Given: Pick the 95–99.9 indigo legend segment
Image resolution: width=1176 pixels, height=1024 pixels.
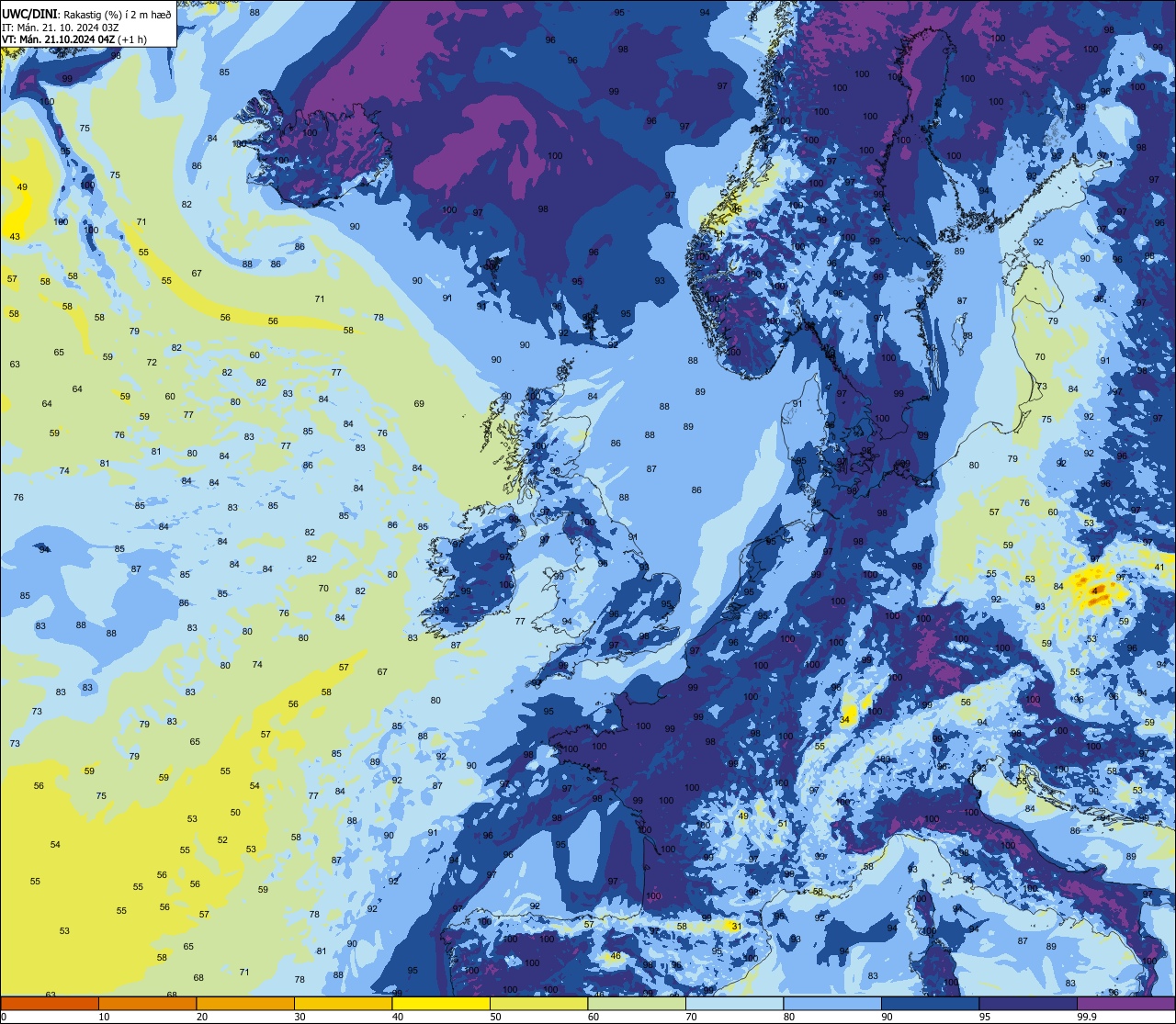Looking at the screenshot, I should tap(1028, 1004).
